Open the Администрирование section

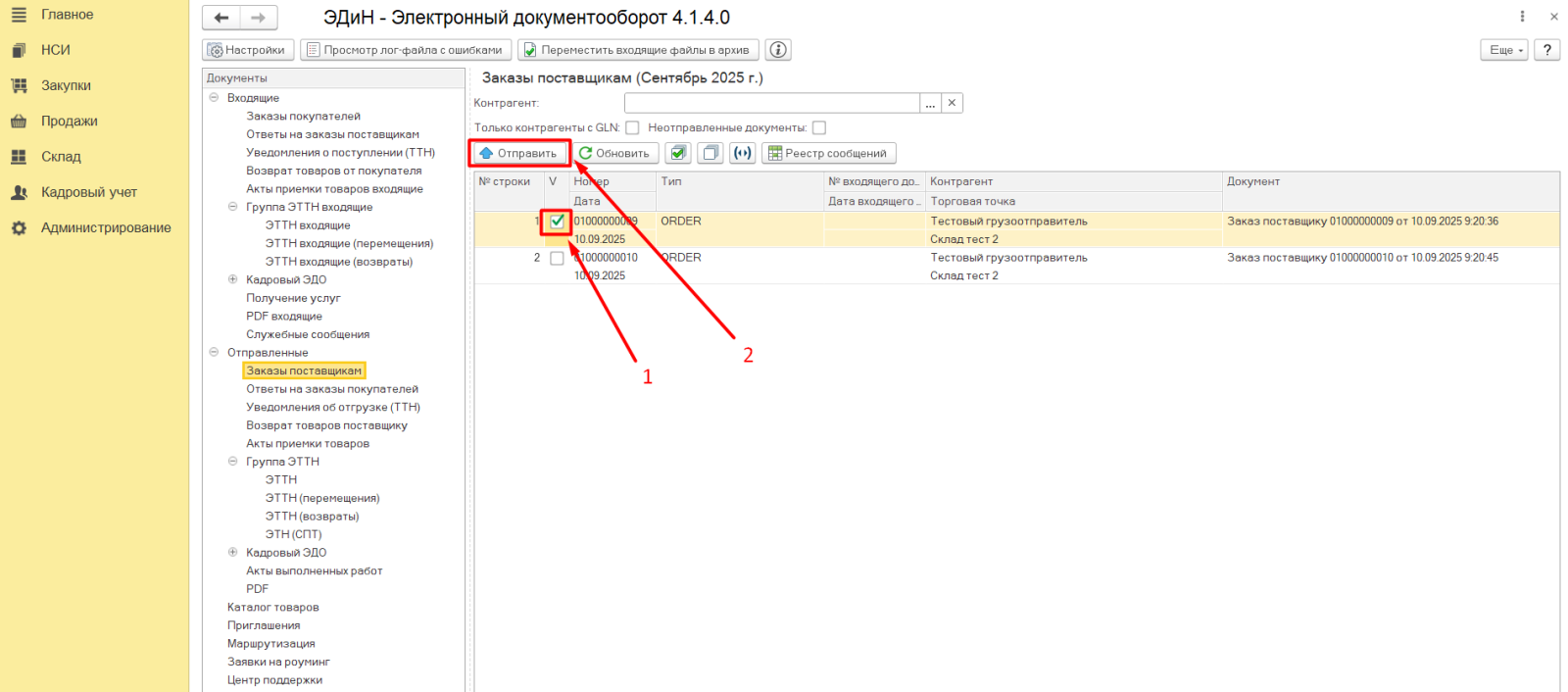[106, 227]
